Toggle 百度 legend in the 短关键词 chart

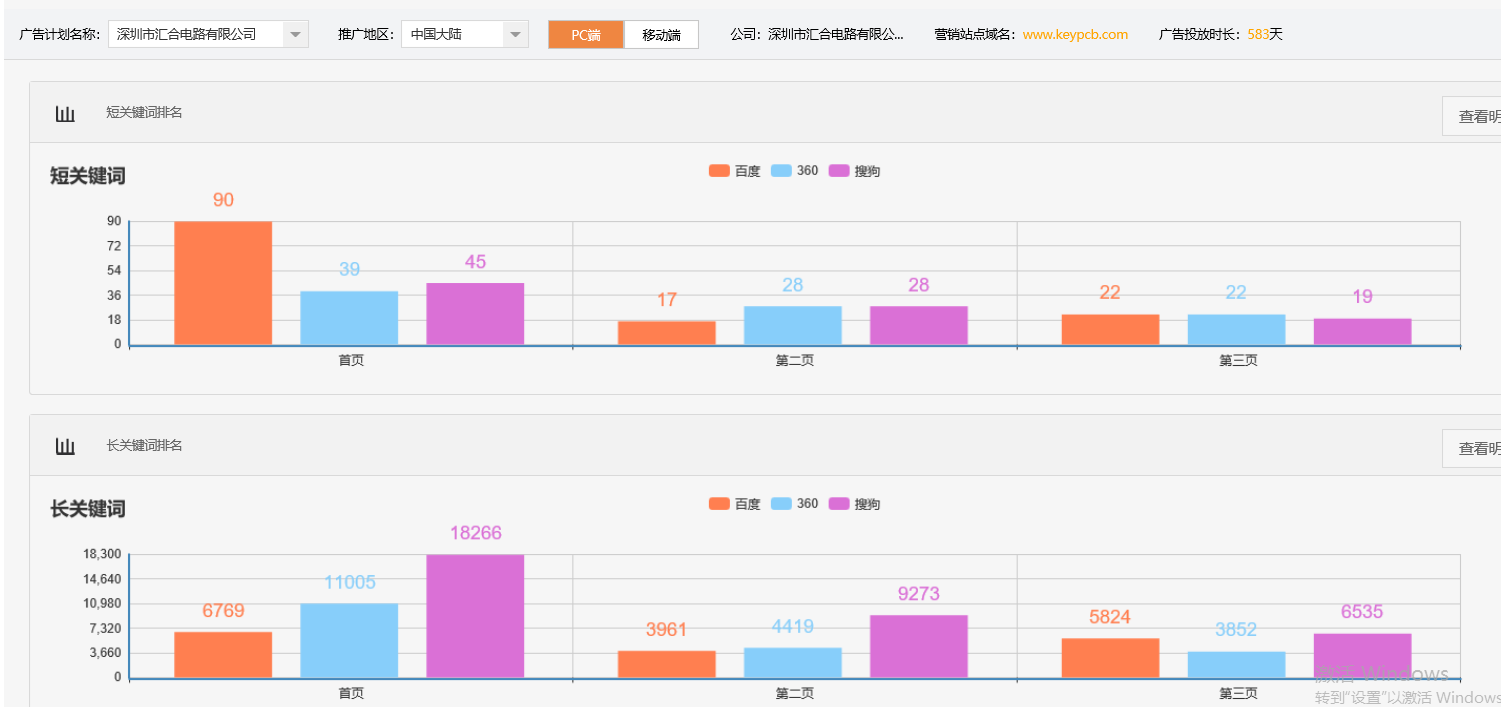734,171
